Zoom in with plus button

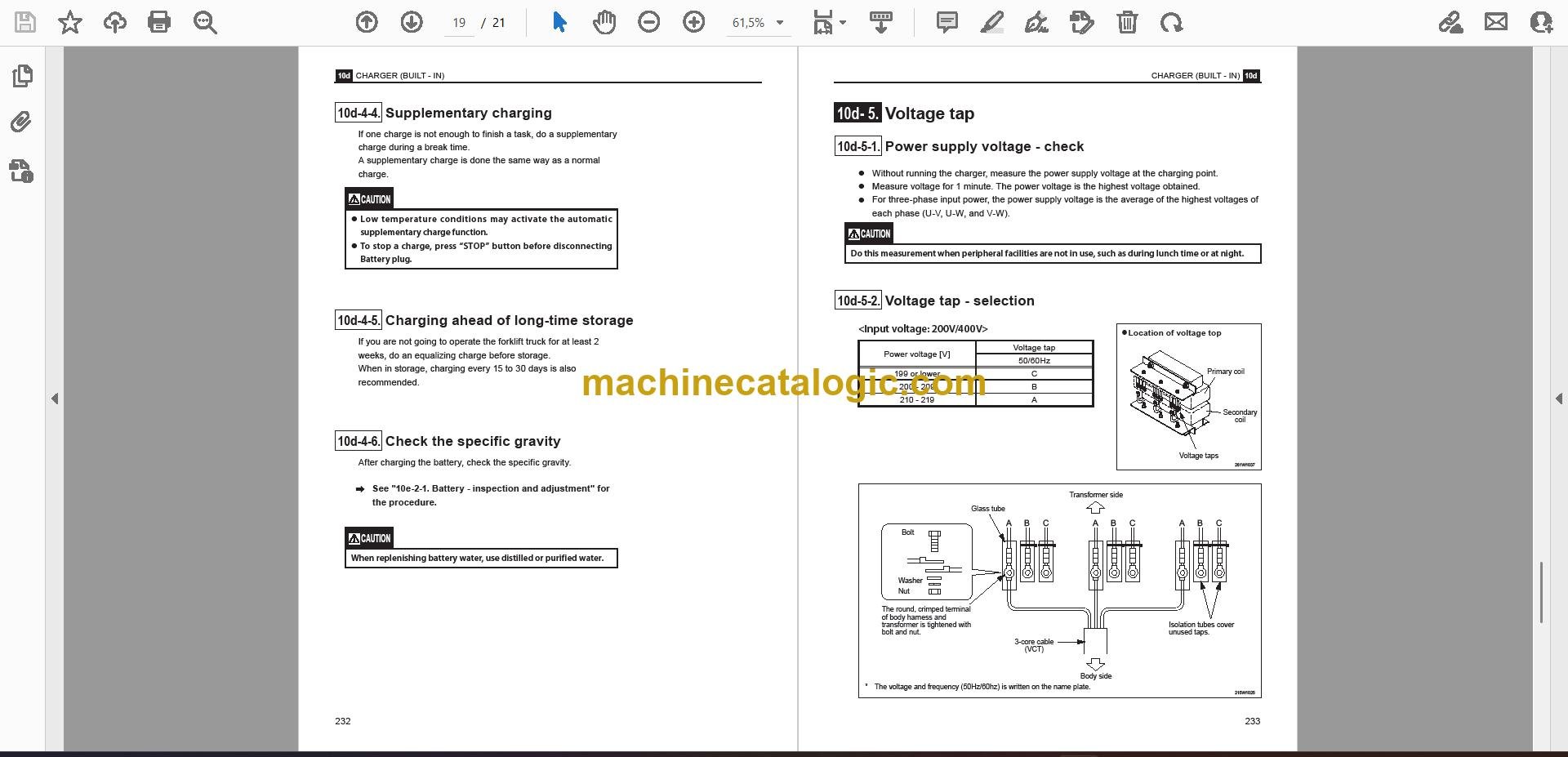point(694,22)
